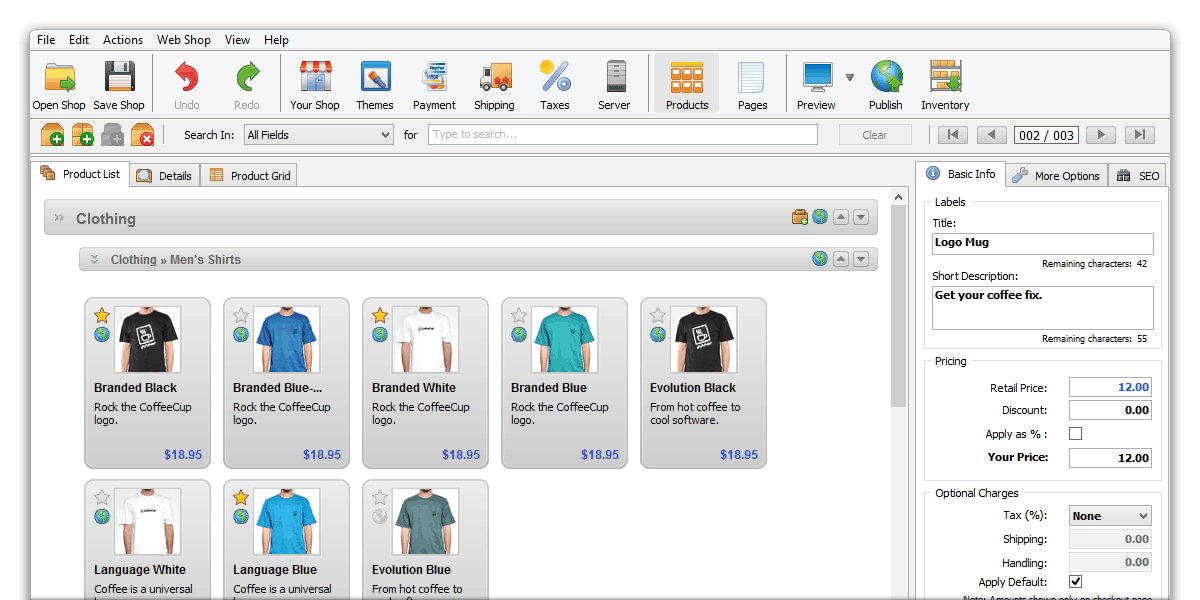Open the Pages toolbar icon
Viewport: 1200px width, 600px height.
point(752,77)
